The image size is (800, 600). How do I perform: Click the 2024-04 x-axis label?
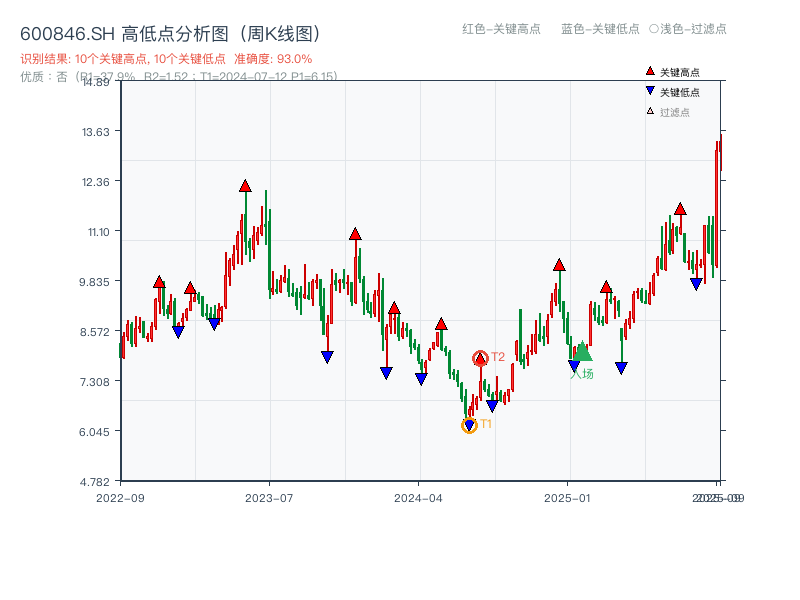(x=418, y=498)
